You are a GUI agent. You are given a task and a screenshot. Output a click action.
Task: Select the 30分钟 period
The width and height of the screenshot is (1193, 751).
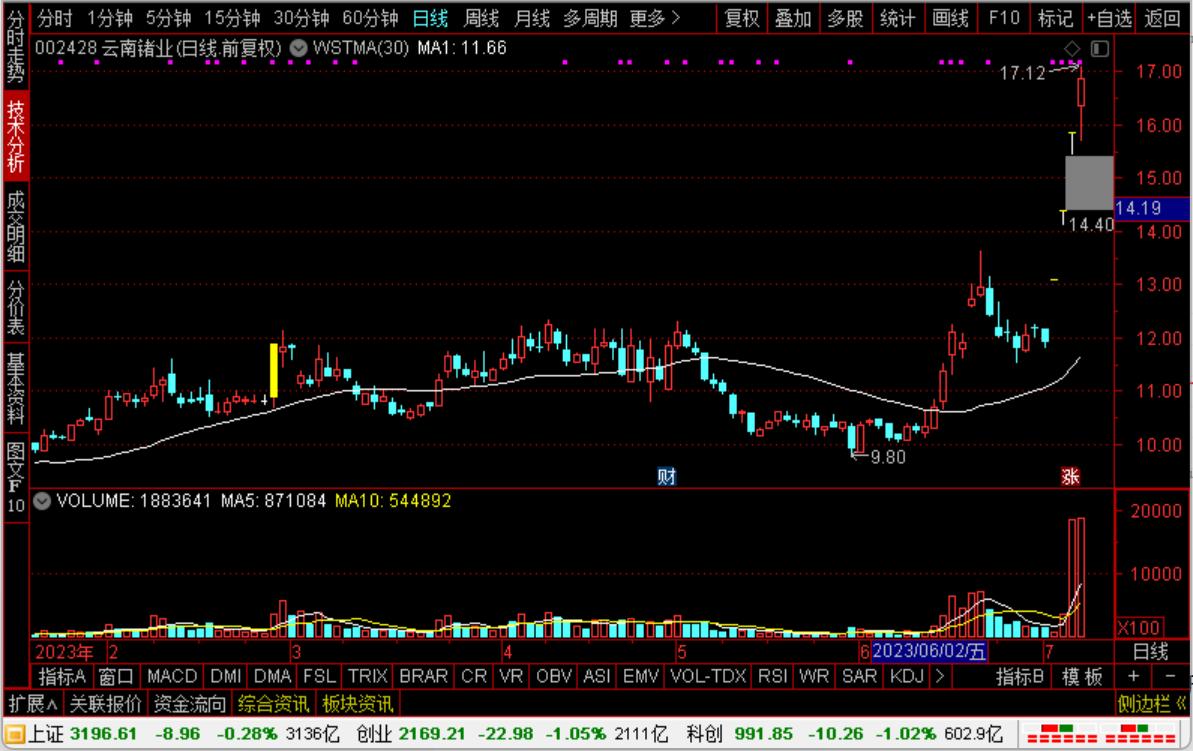[x=301, y=18]
